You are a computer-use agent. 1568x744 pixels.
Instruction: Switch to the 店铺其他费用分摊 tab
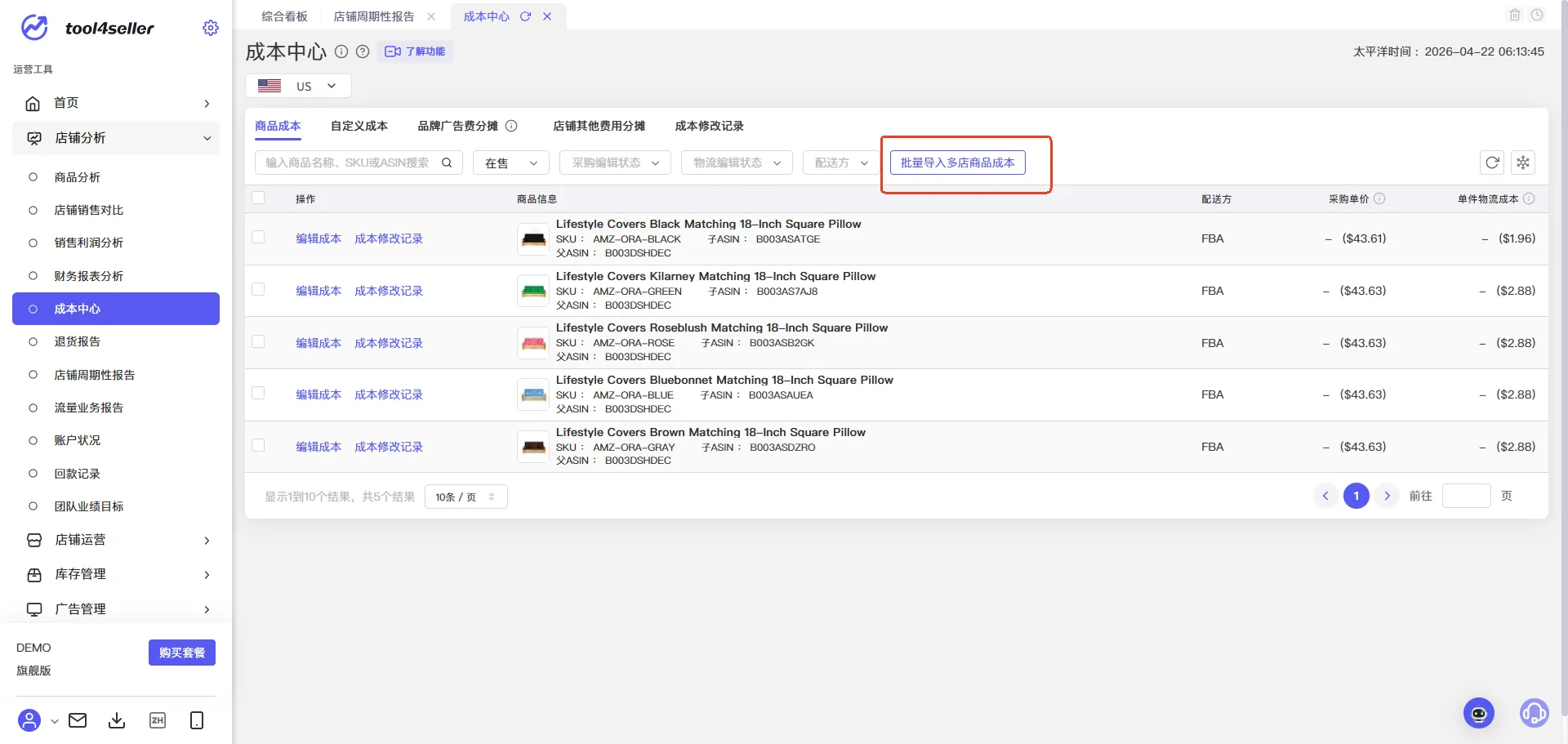point(599,126)
